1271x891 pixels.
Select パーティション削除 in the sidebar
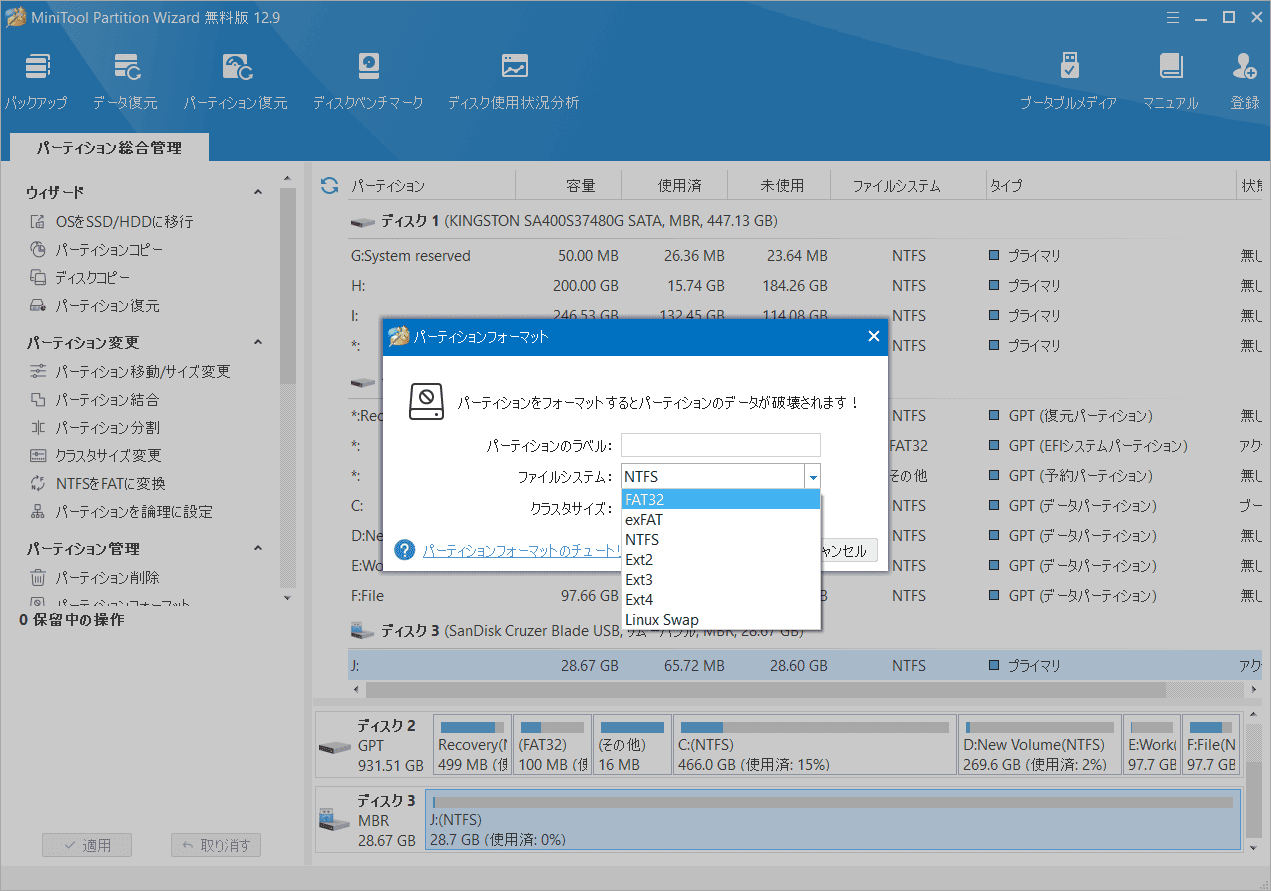coord(94,577)
